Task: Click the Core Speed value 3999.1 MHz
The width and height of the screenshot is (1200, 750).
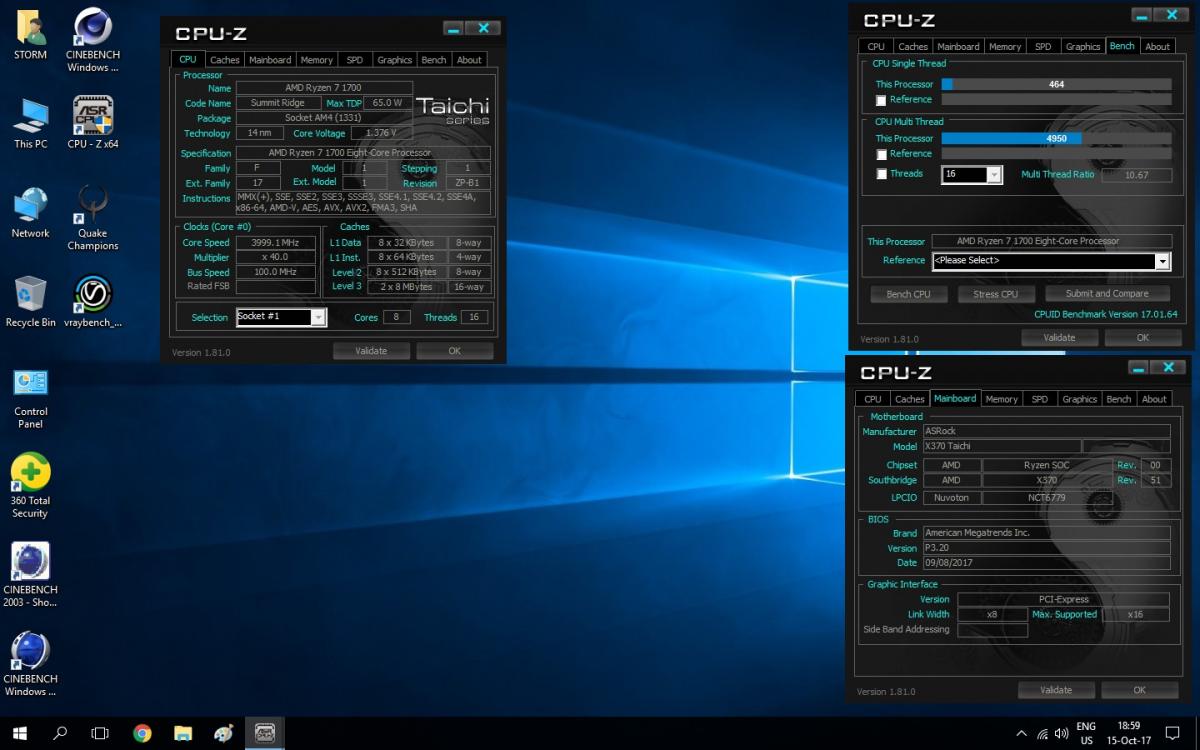Action: (276, 243)
